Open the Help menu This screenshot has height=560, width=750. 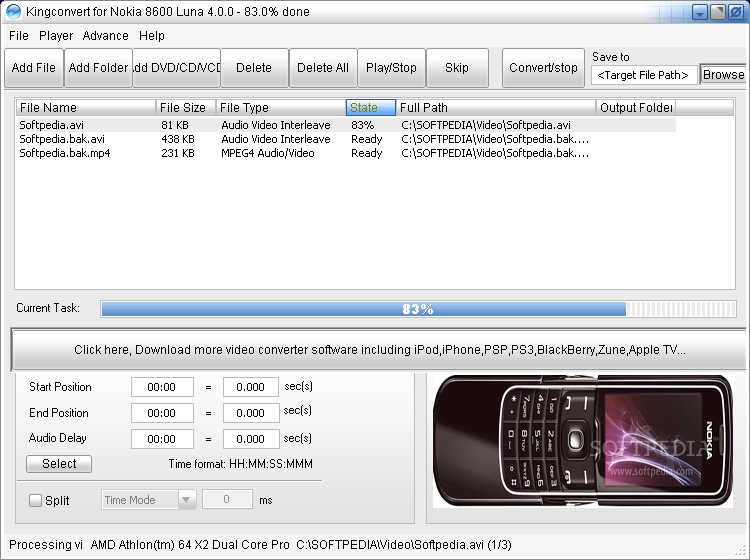(152, 36)
